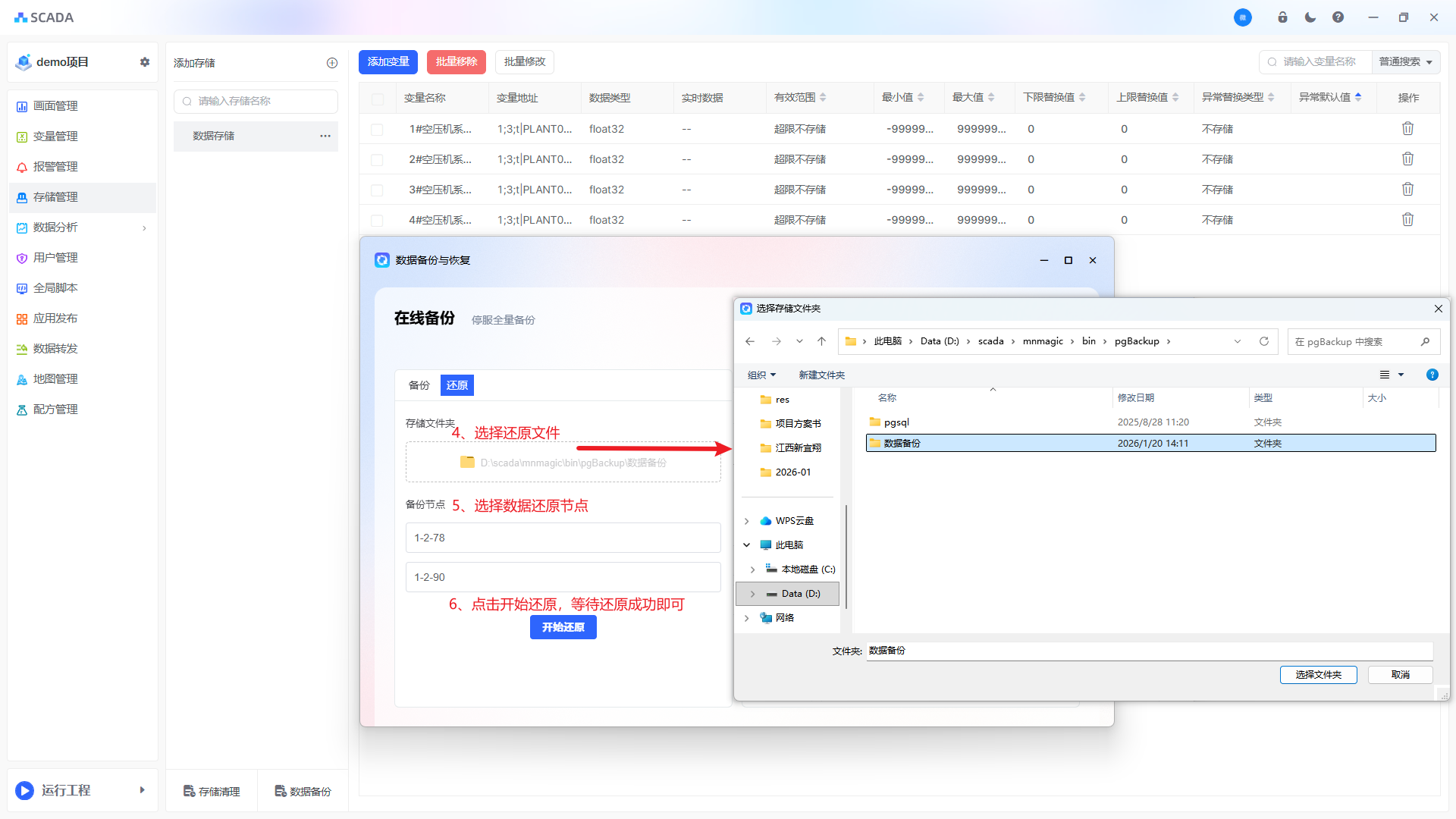Image resolution: width=1456 pixels, height=819 pixels.
Task: Check the 4#空压机 row checkbox
Action: pos(377,221)
